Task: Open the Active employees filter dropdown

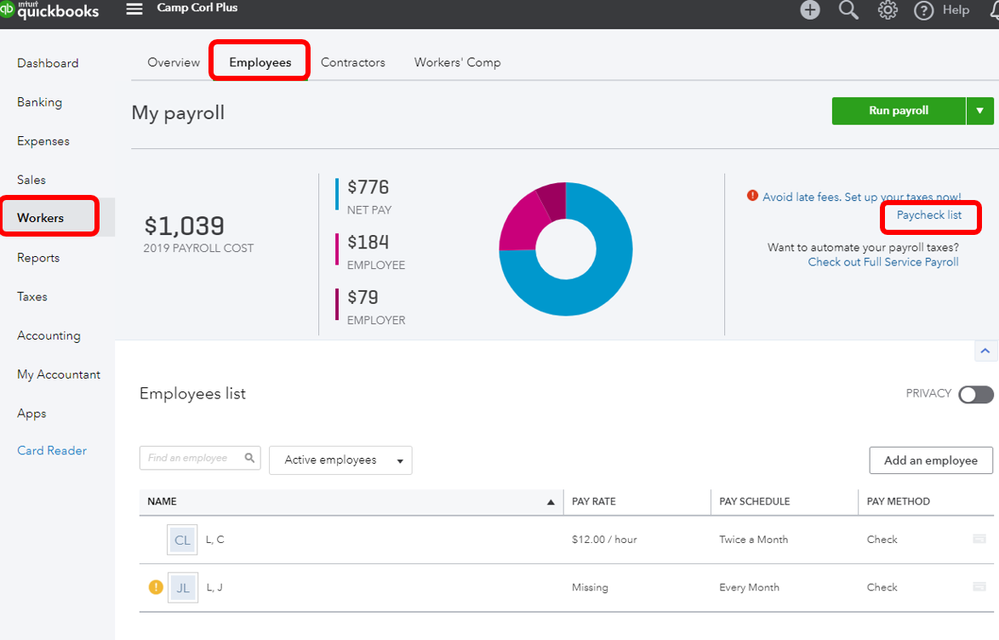Action: pyautogui.click(x=340, y=460)
